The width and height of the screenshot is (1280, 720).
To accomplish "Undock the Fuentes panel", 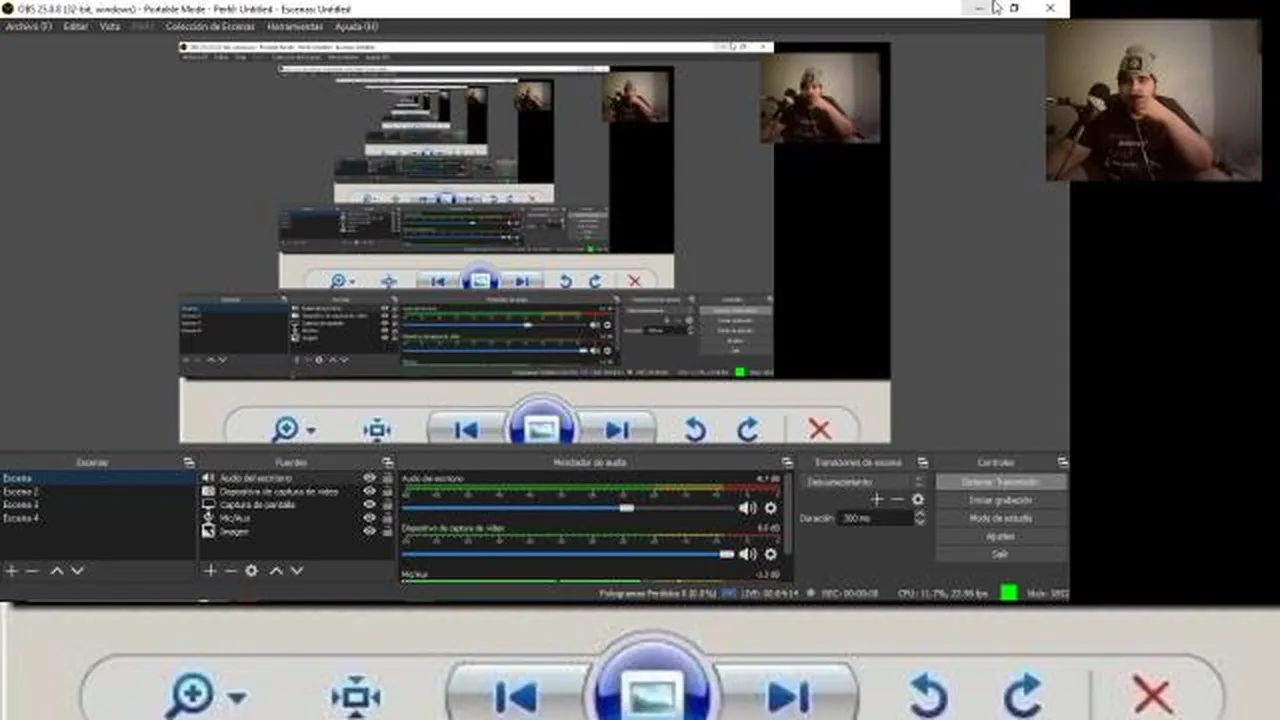I will tap(386, 463).
